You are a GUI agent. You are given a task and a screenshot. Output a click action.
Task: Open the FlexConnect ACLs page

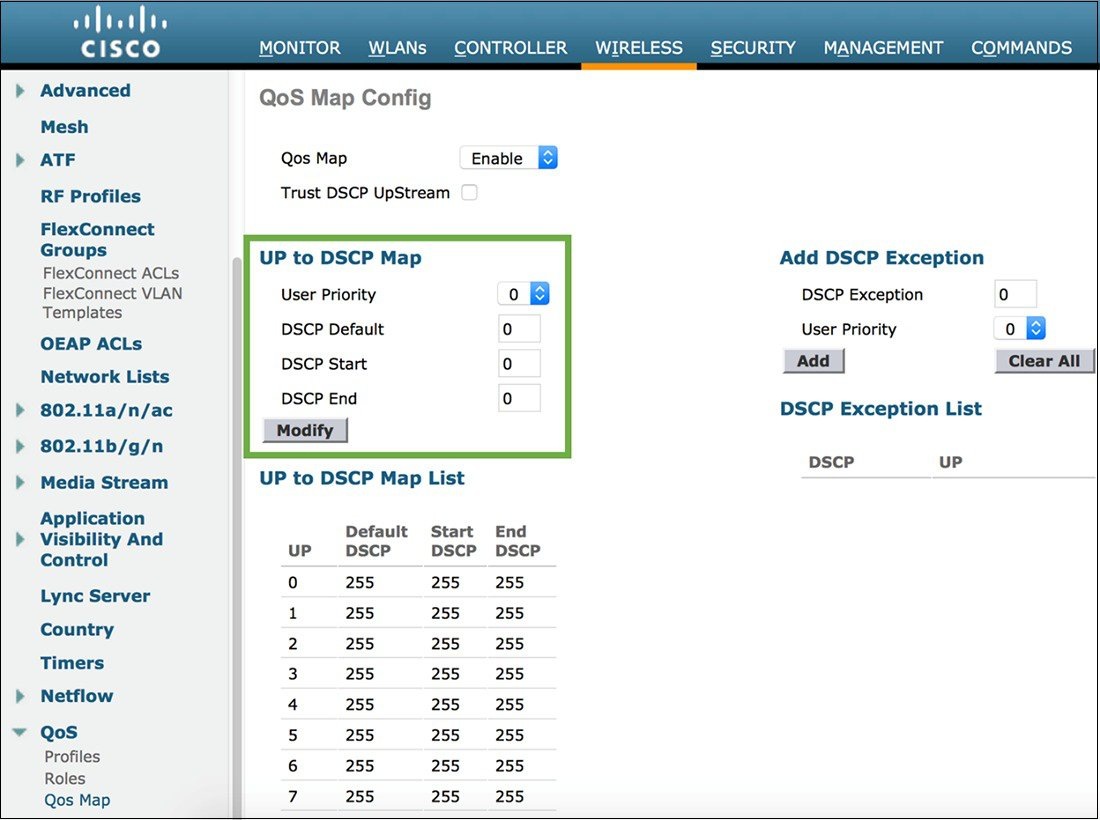point(110,273)
